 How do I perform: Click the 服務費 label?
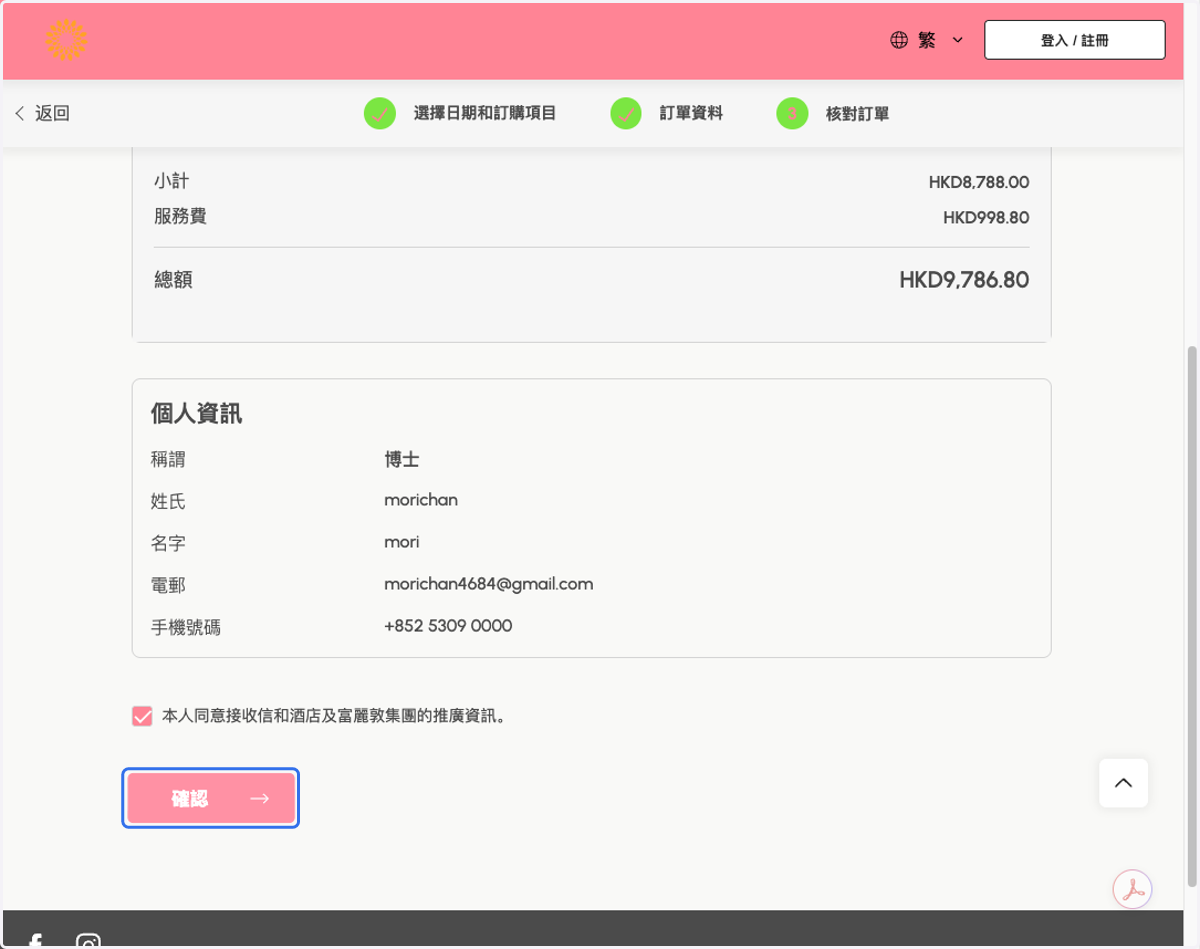(180, 216)
